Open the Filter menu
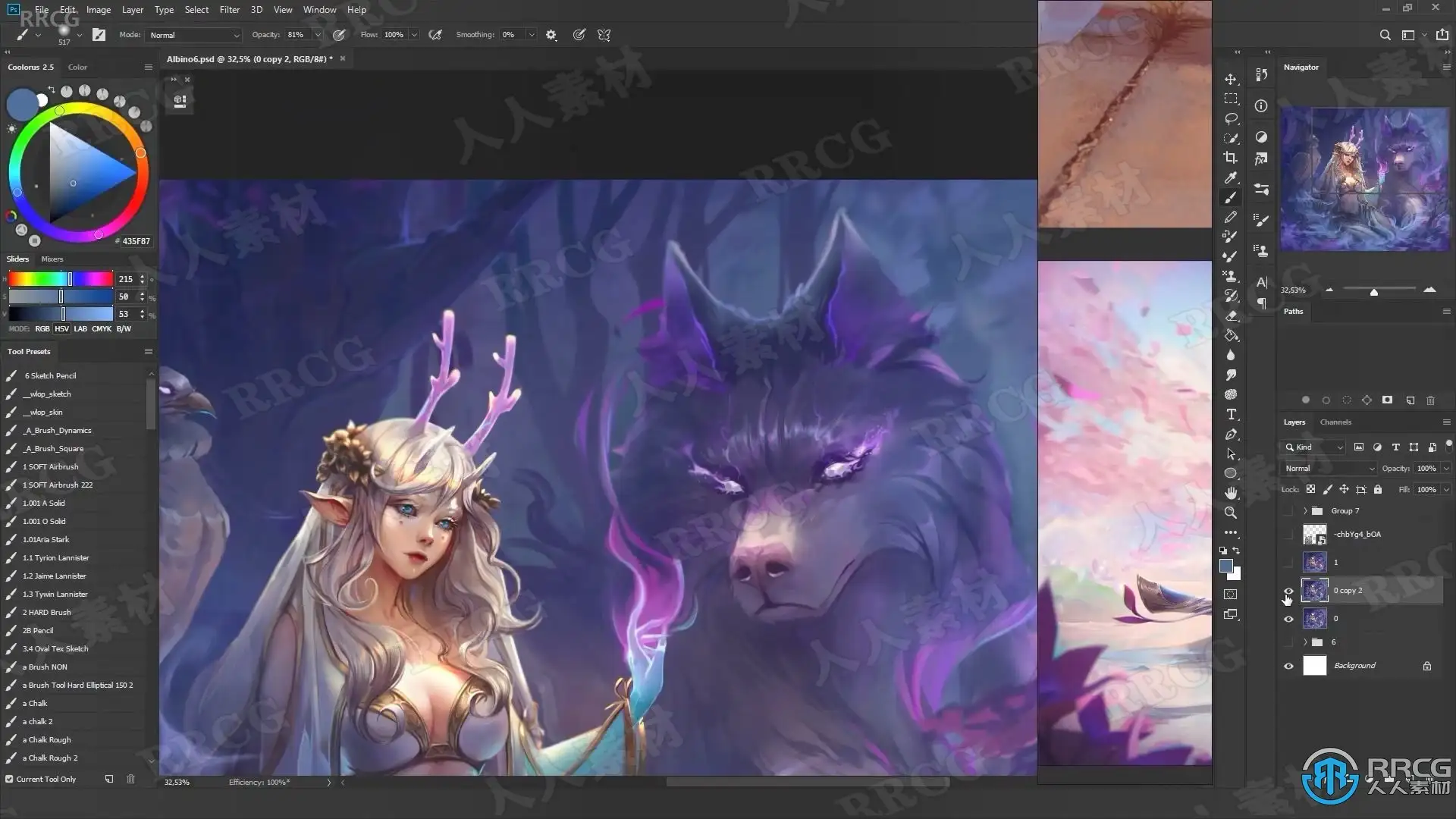 point(229,10)
